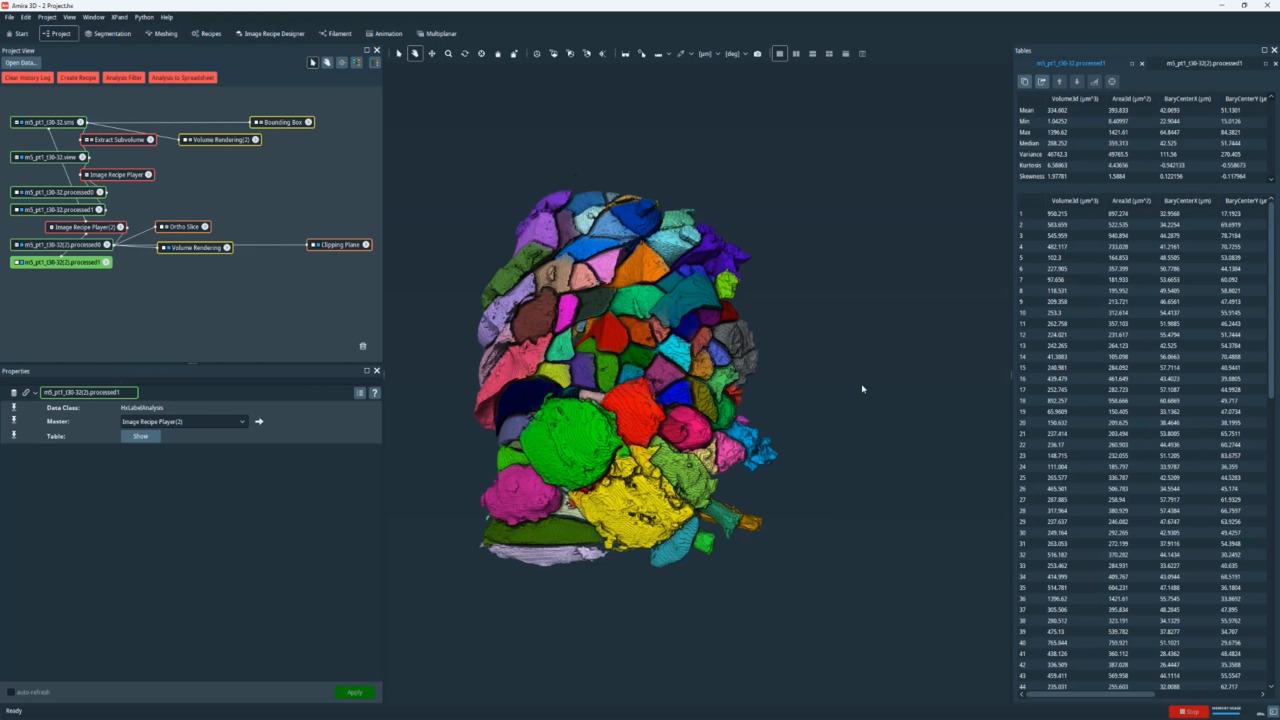Click the trash icon in Project View

[x=363, y=346]
